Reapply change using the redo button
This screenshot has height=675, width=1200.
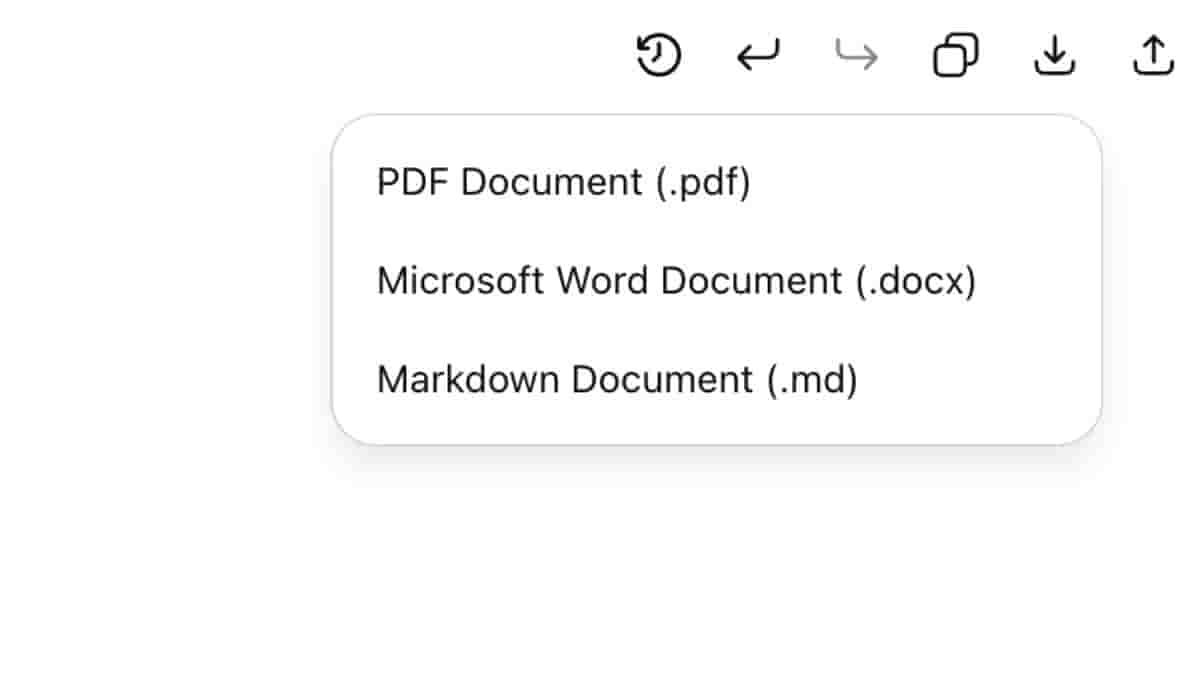857,56
